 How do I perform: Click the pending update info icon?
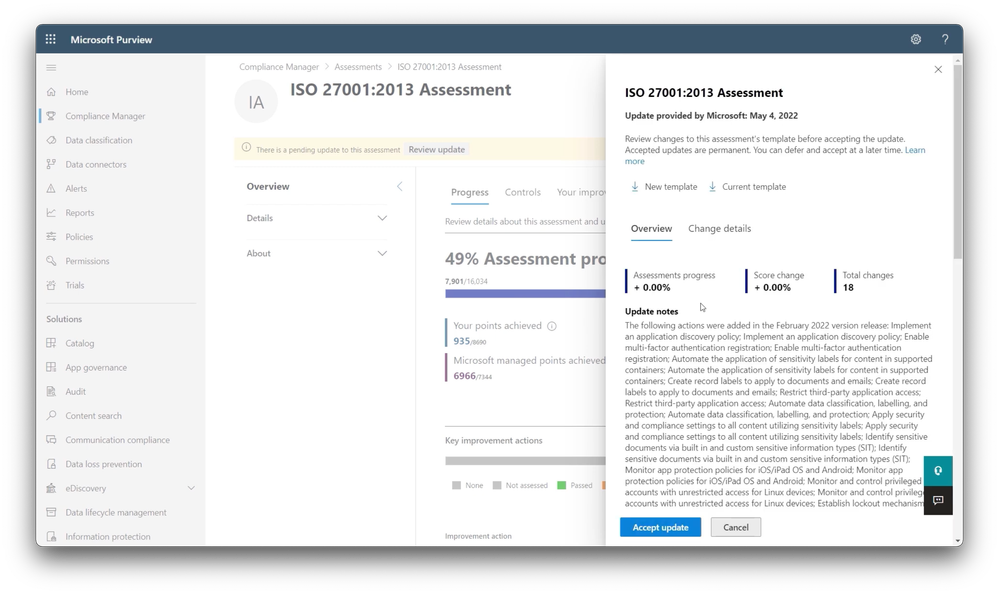246,148
